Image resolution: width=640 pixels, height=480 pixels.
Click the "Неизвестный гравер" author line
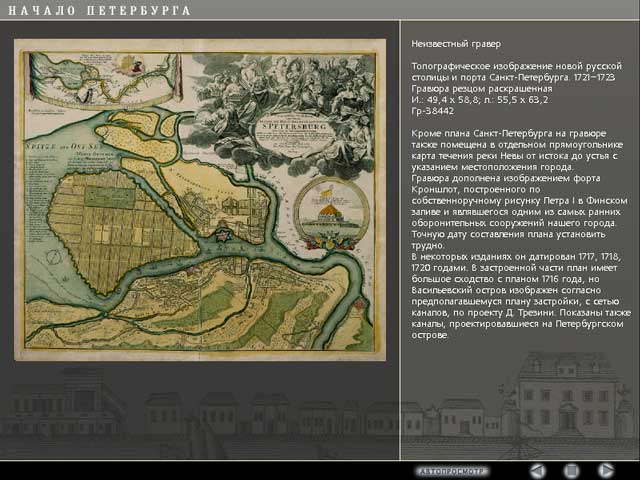click(456, 45)
